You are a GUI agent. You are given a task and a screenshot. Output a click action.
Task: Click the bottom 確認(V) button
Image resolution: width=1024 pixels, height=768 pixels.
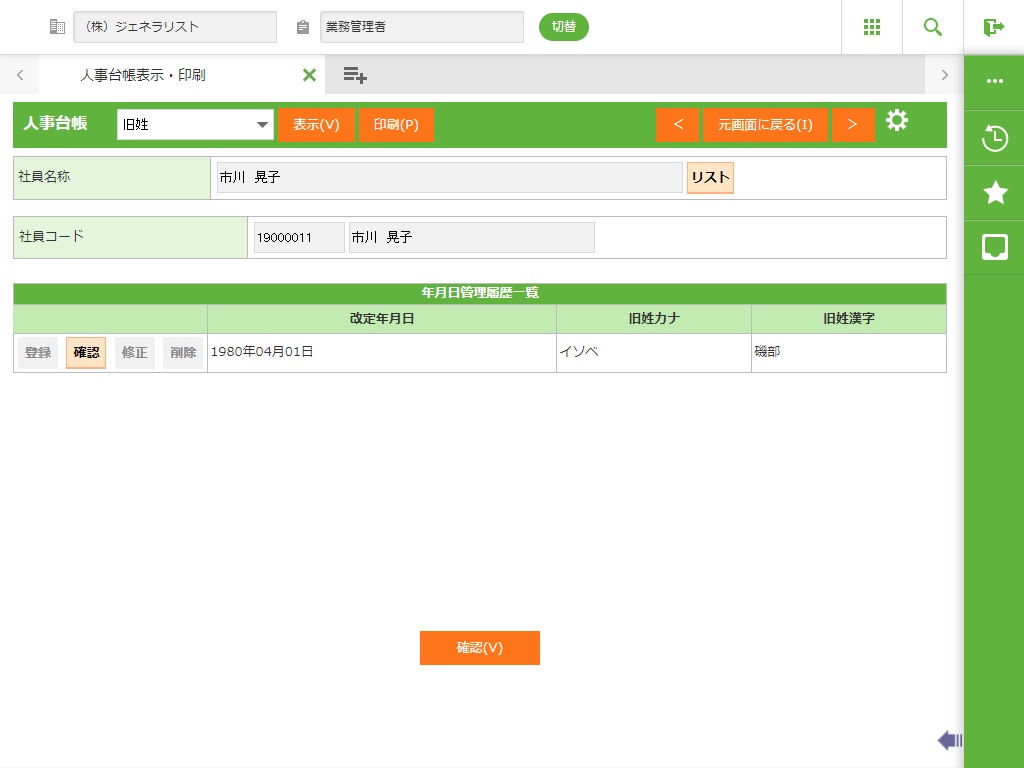(479, 648)
